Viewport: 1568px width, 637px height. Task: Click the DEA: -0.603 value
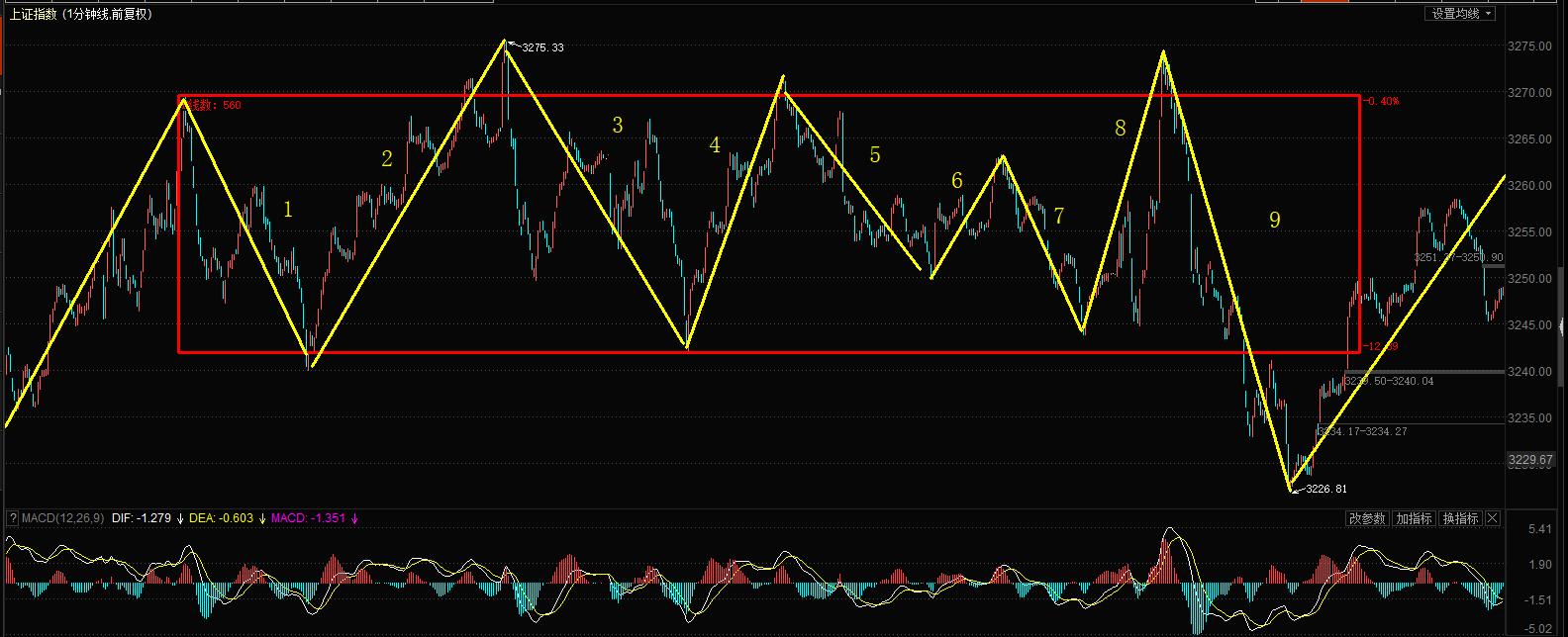pyautogui.click(x=222, y=518)
